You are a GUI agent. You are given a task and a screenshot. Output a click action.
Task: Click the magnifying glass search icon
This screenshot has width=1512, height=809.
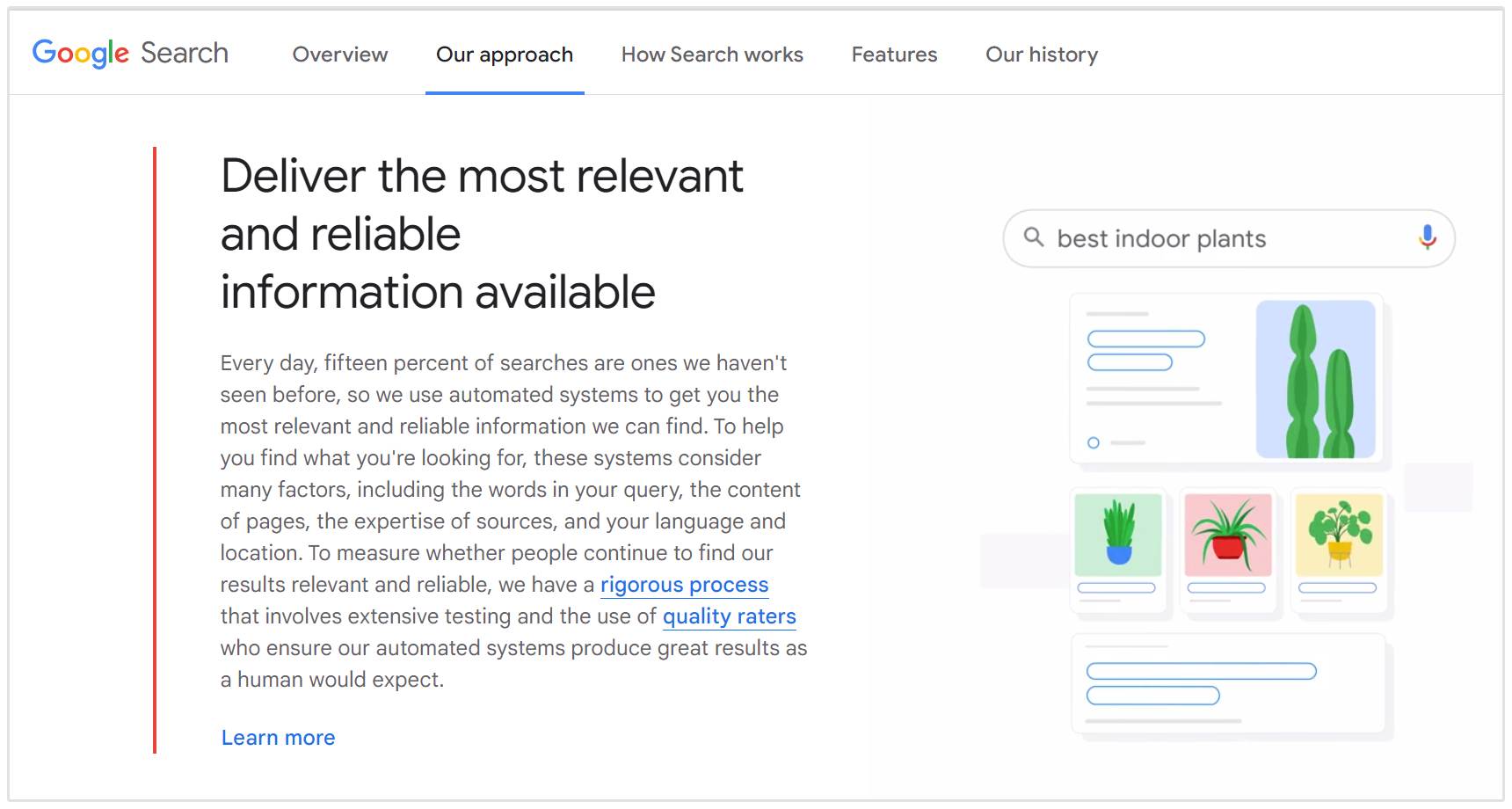[1034, 237]
